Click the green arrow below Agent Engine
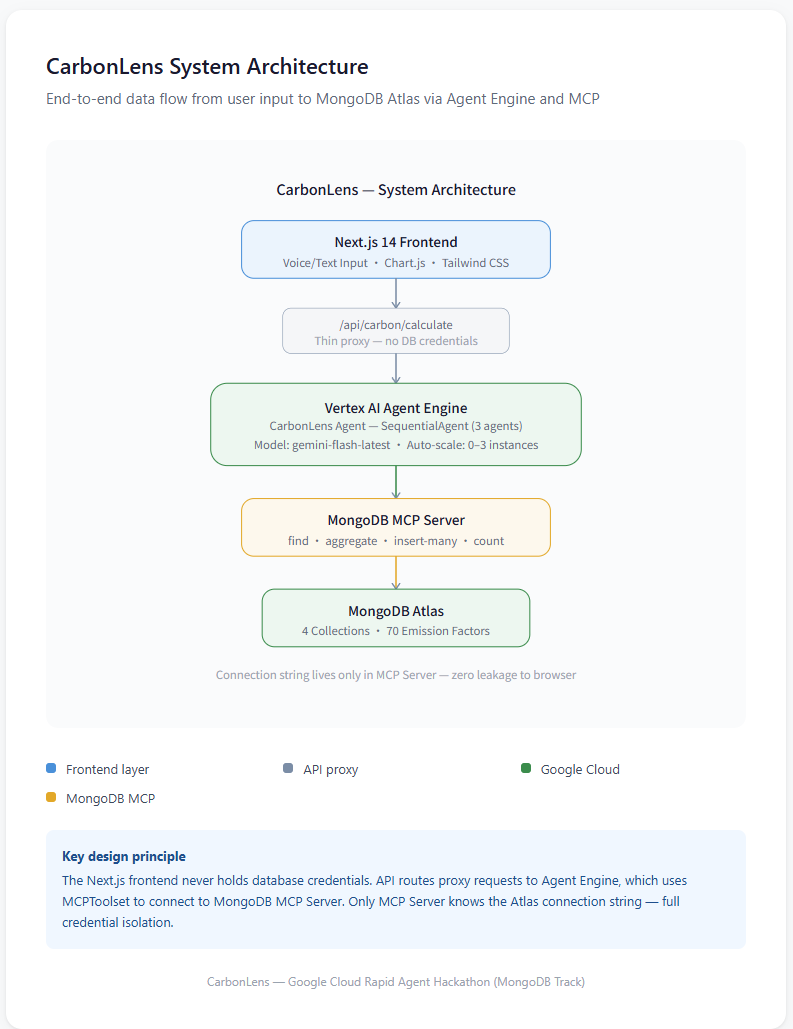 click(396, 482)
